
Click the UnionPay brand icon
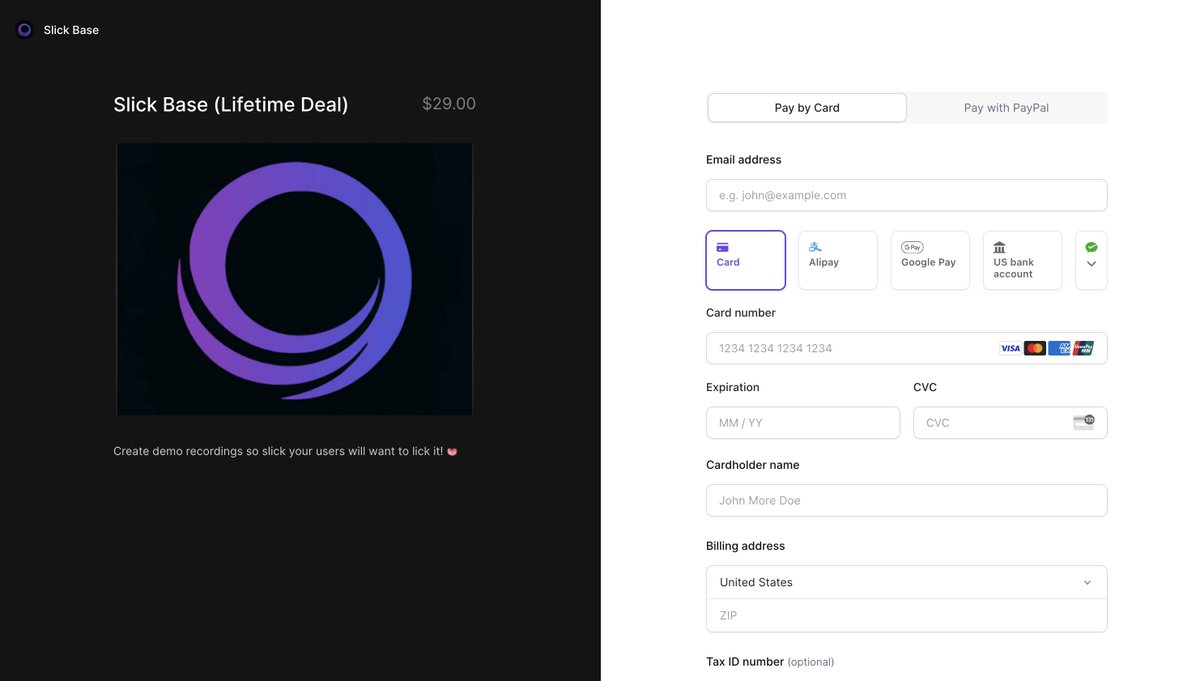(x=1083, y=348)
